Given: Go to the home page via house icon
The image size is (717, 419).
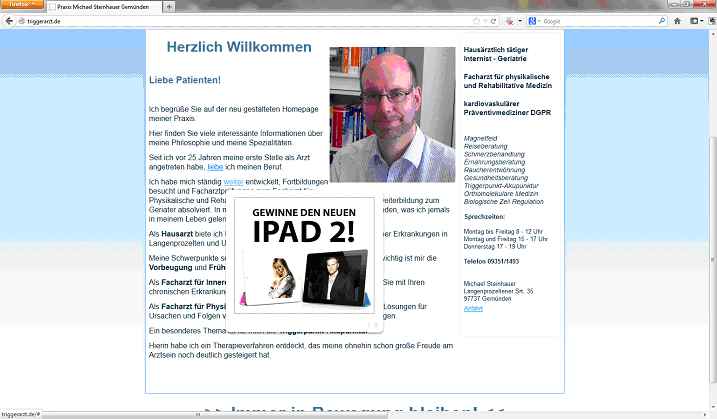Looking at the screenshot, I should (x=677, y=21).
